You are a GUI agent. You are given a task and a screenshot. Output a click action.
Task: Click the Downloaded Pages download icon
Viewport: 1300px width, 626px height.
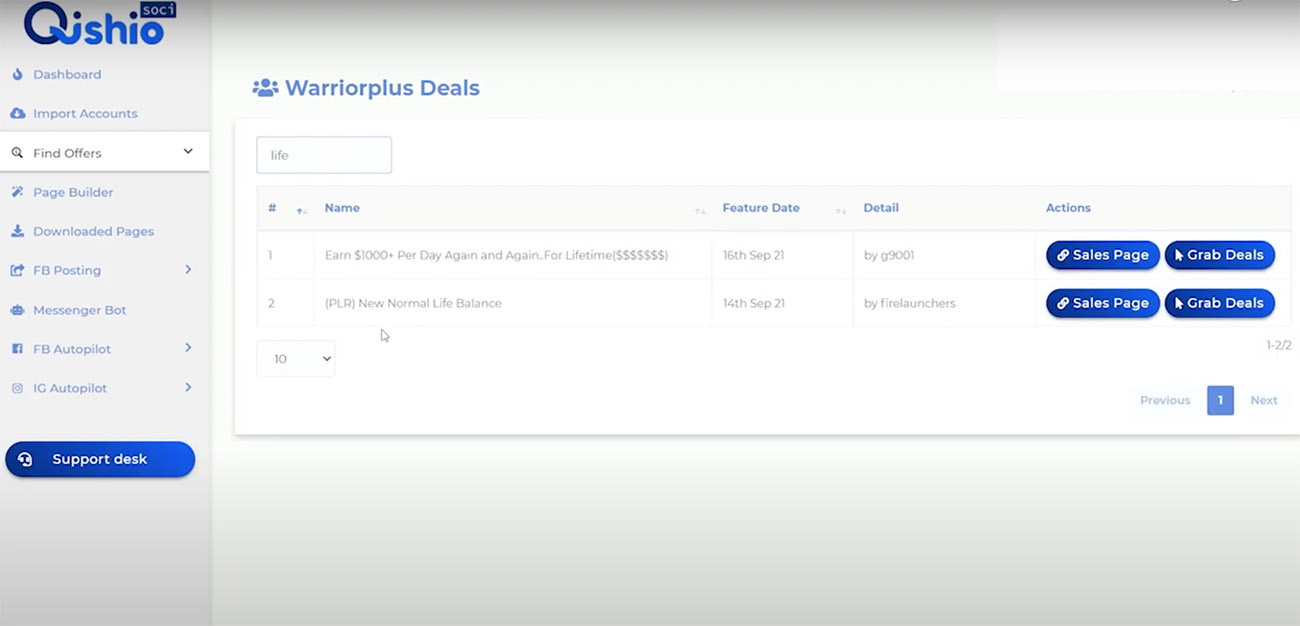pyautogui.click(x=17, y=231)
